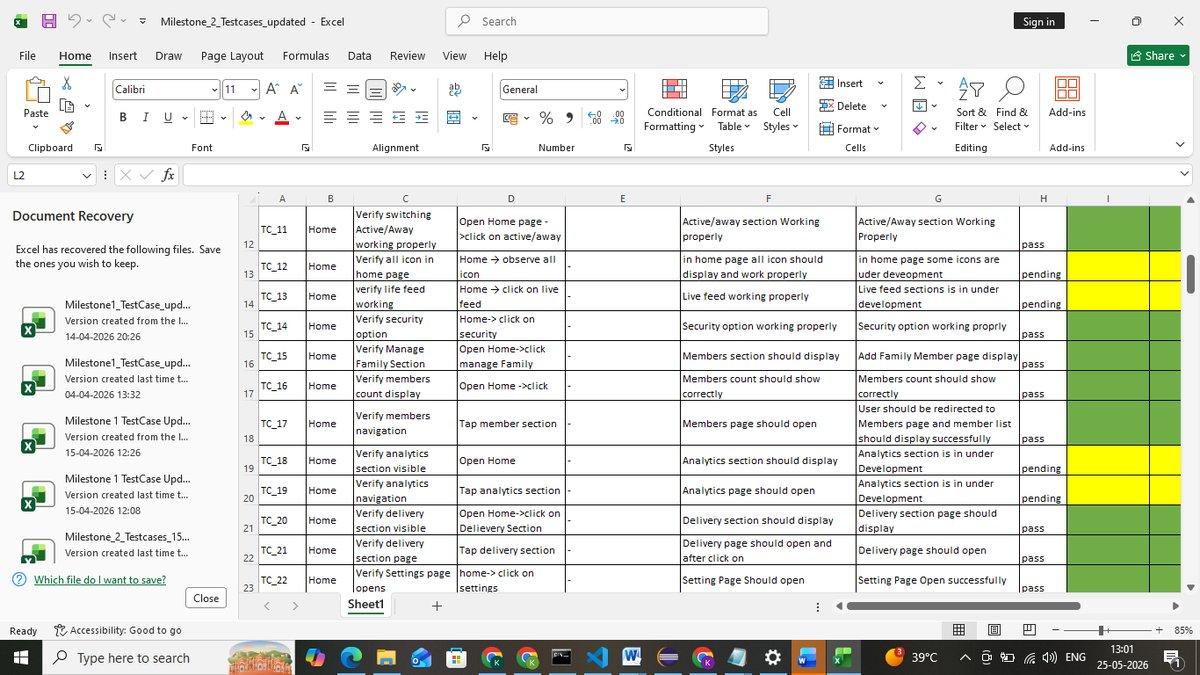
Task: Click the Increase Decimal icon
Action: coord(595,118)
